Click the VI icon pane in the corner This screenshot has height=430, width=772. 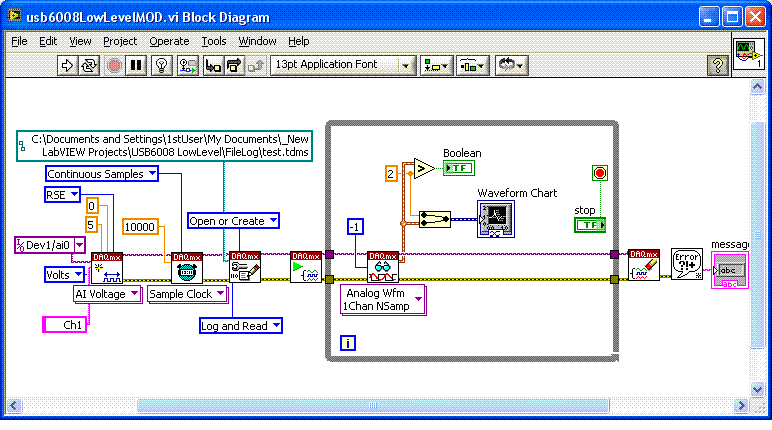point(749,55)
